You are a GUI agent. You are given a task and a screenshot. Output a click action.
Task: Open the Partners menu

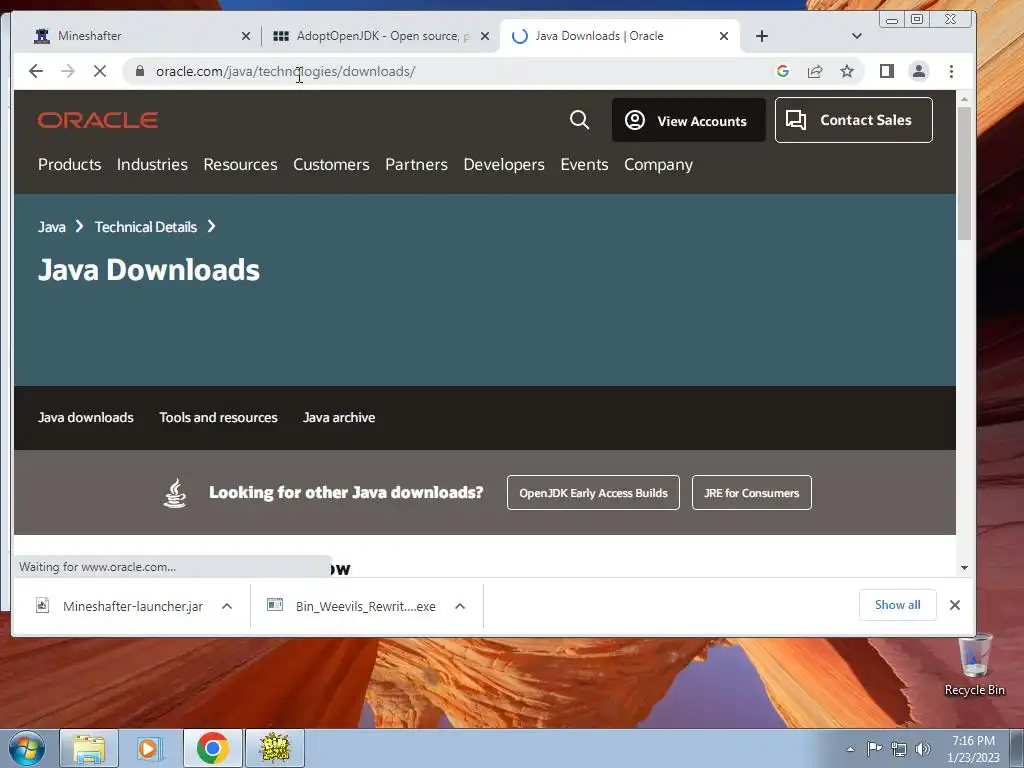coord(417,165)
